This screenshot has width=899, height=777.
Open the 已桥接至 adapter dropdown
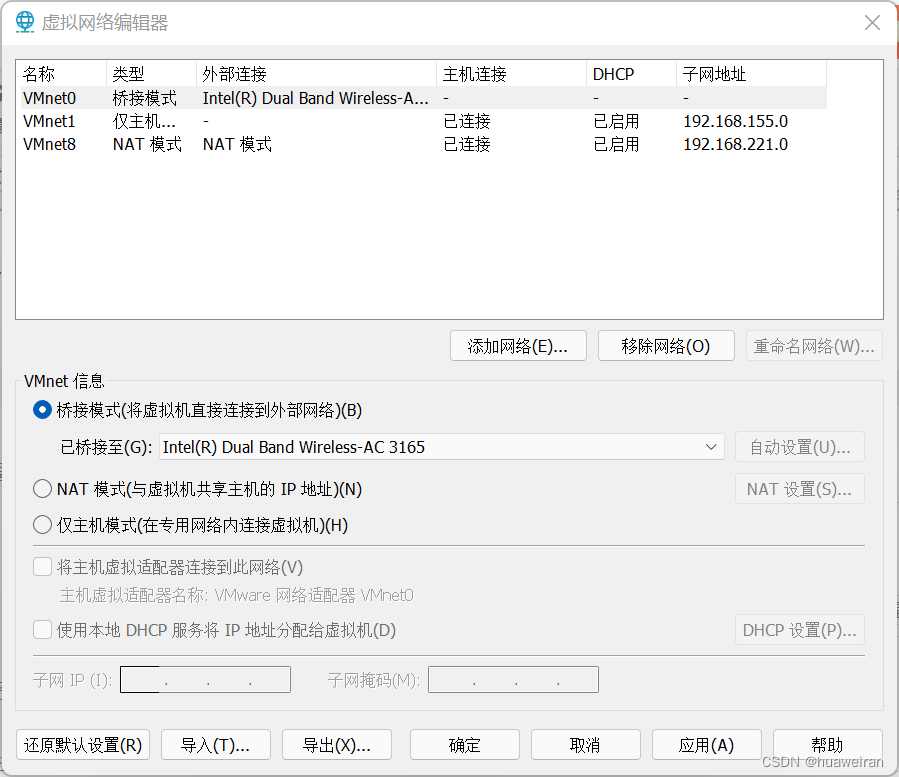click(x=441, y=447)
